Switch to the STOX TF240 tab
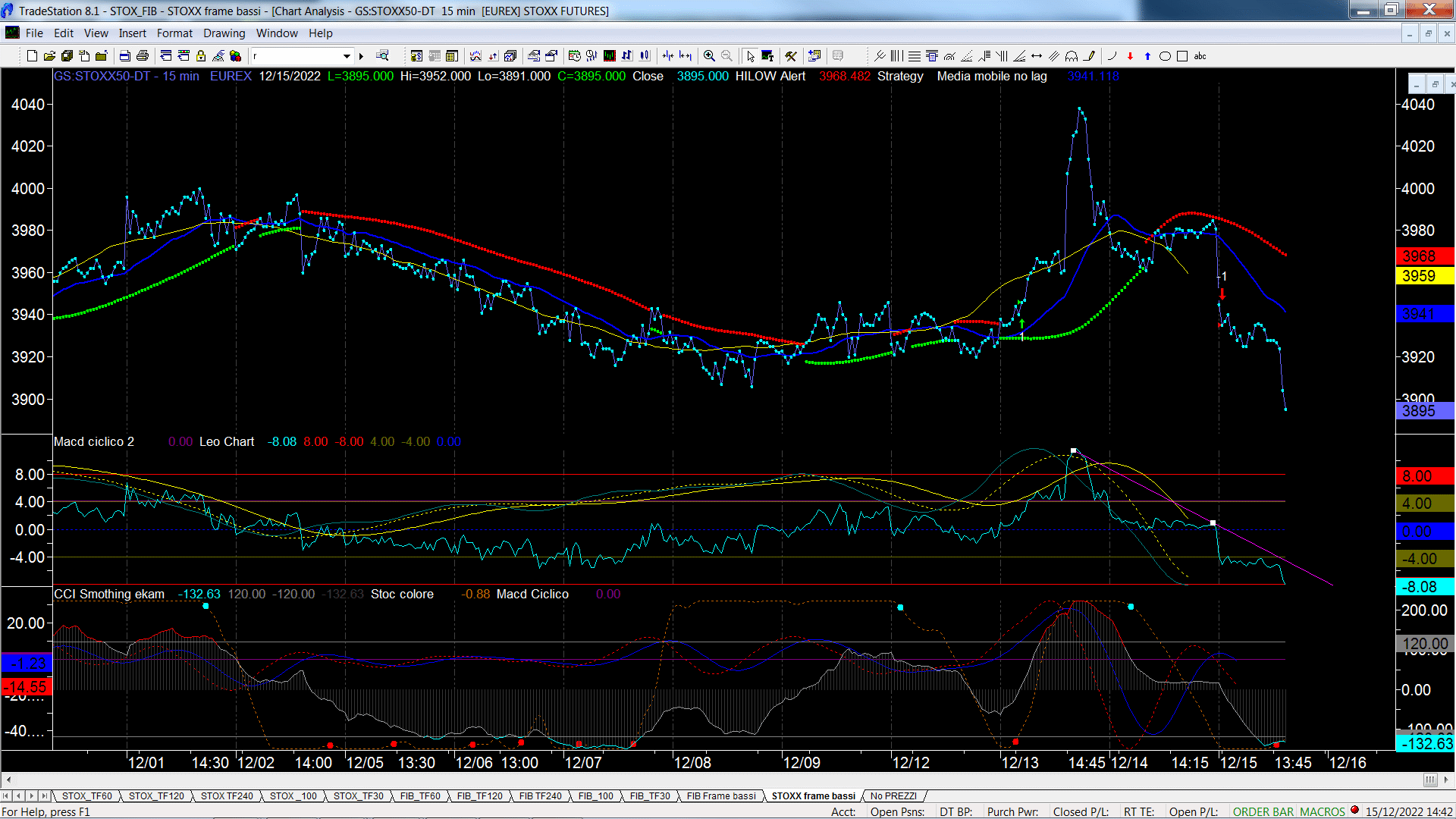The image size is (1456, 819). tap(227, 795)
